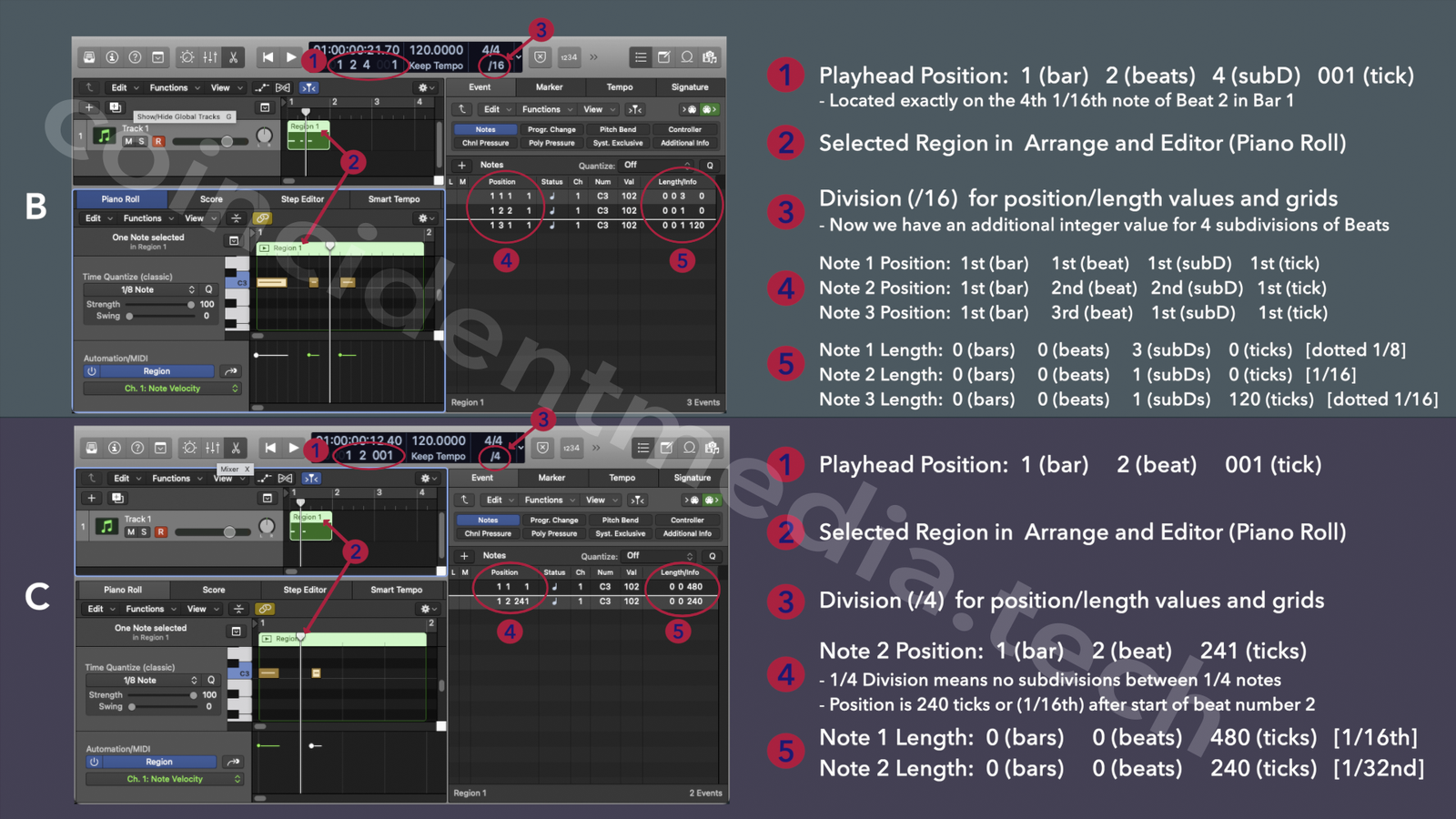This screenshot has height=819, width=1456.
Task: Open the 1/8 Note quantize dropdown in screenshot C
Action: click(160, 681)
